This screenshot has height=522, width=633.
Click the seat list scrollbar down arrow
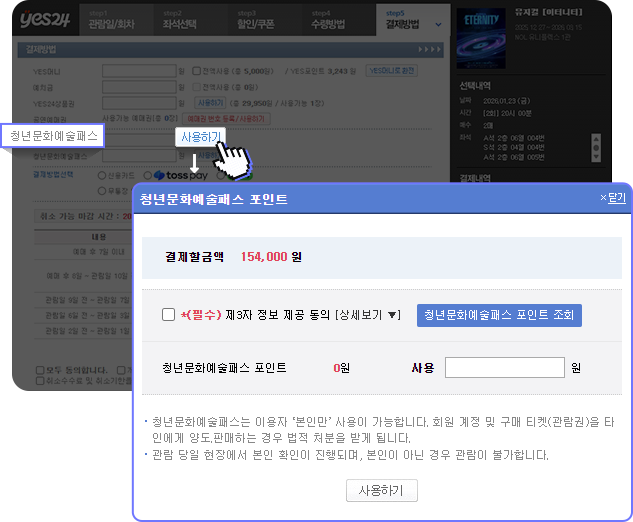(x=596, y=157)
